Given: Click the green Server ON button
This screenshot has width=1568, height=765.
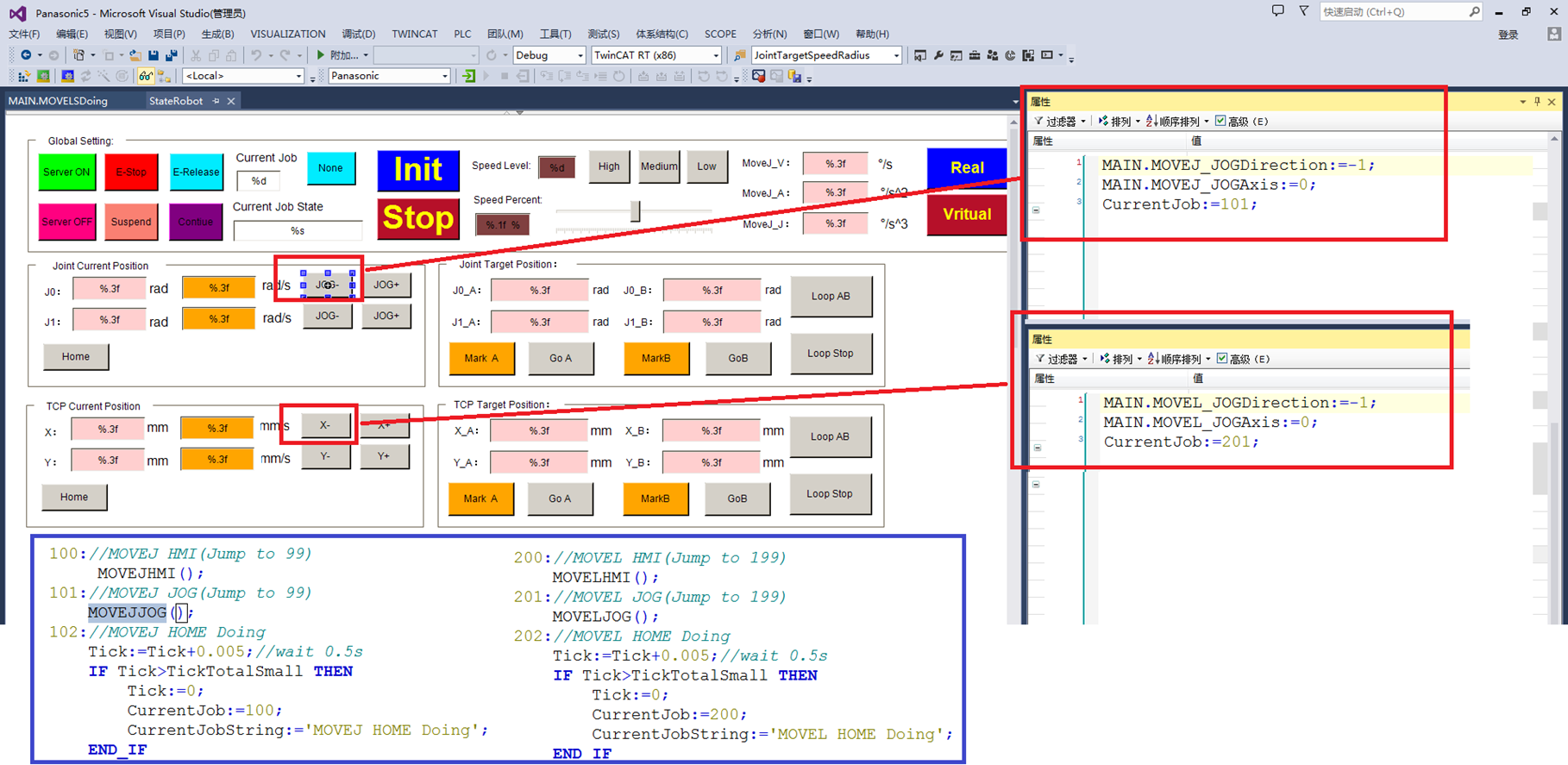Looking at the screenshot, I should coord(66,172).
